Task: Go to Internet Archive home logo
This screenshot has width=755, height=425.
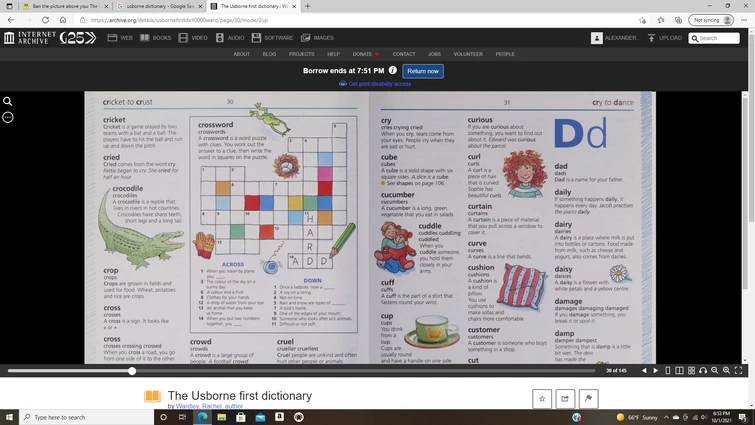Action: pos(50,38)
